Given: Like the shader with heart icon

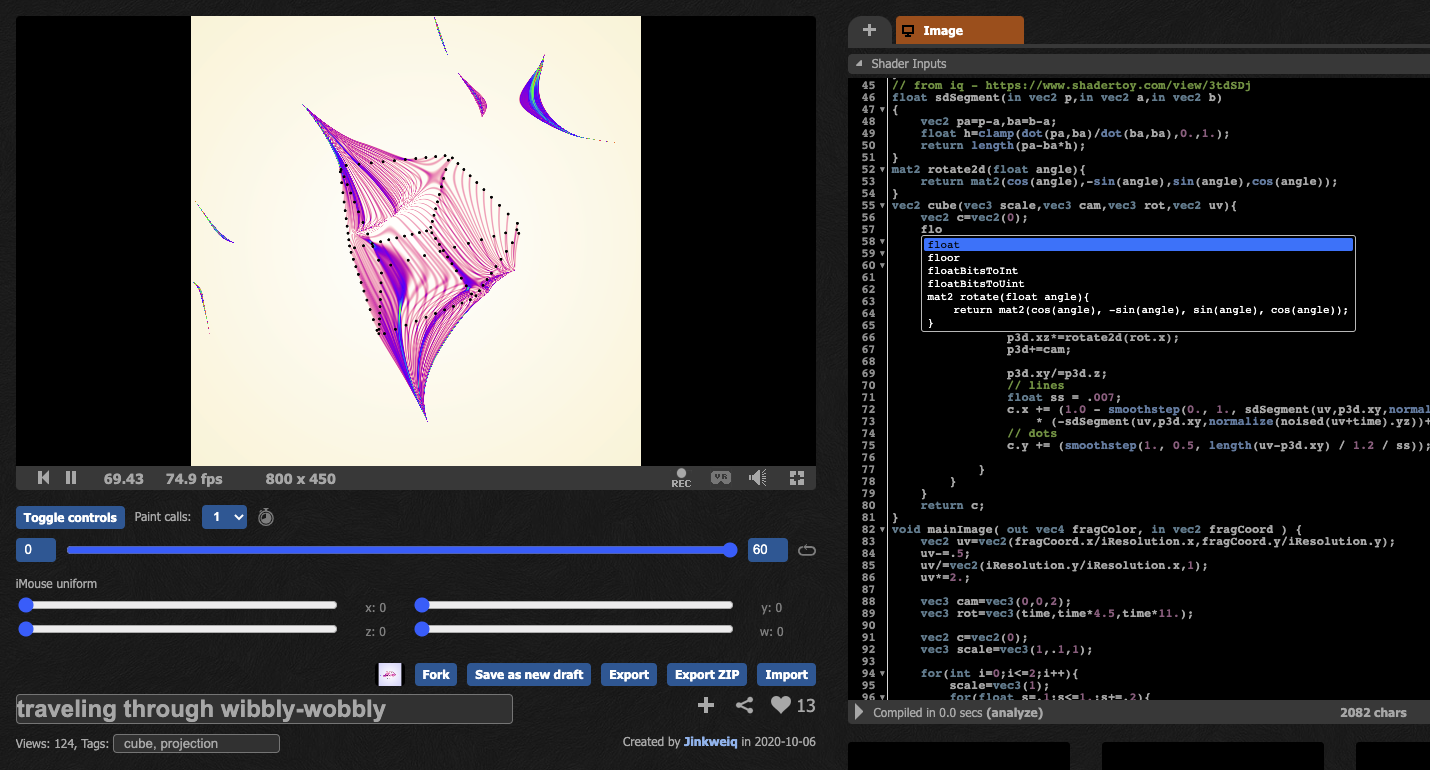Looking at the screenshot, I should (781, 705).
